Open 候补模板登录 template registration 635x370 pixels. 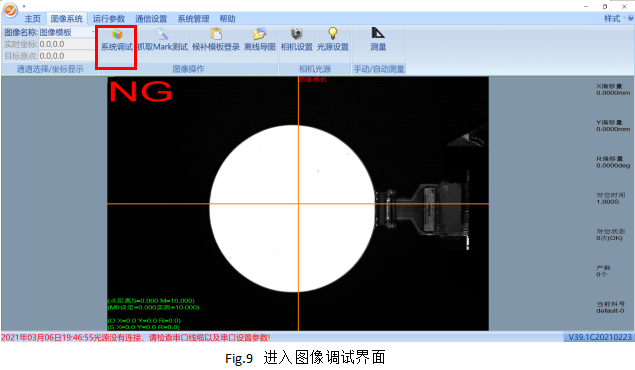(x=216, y=40)
